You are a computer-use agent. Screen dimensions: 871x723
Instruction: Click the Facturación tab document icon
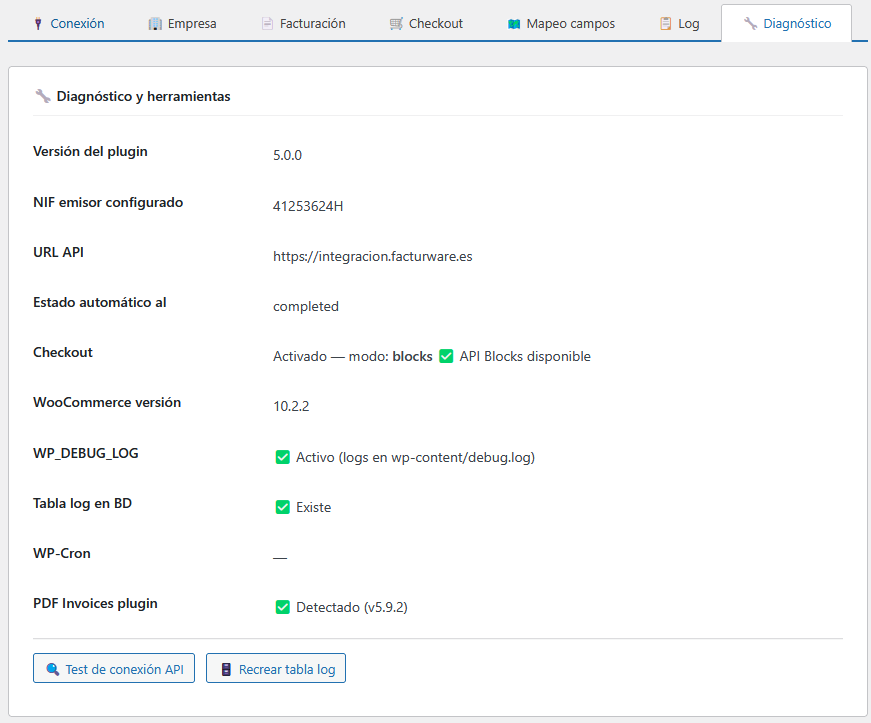(267, 23)
